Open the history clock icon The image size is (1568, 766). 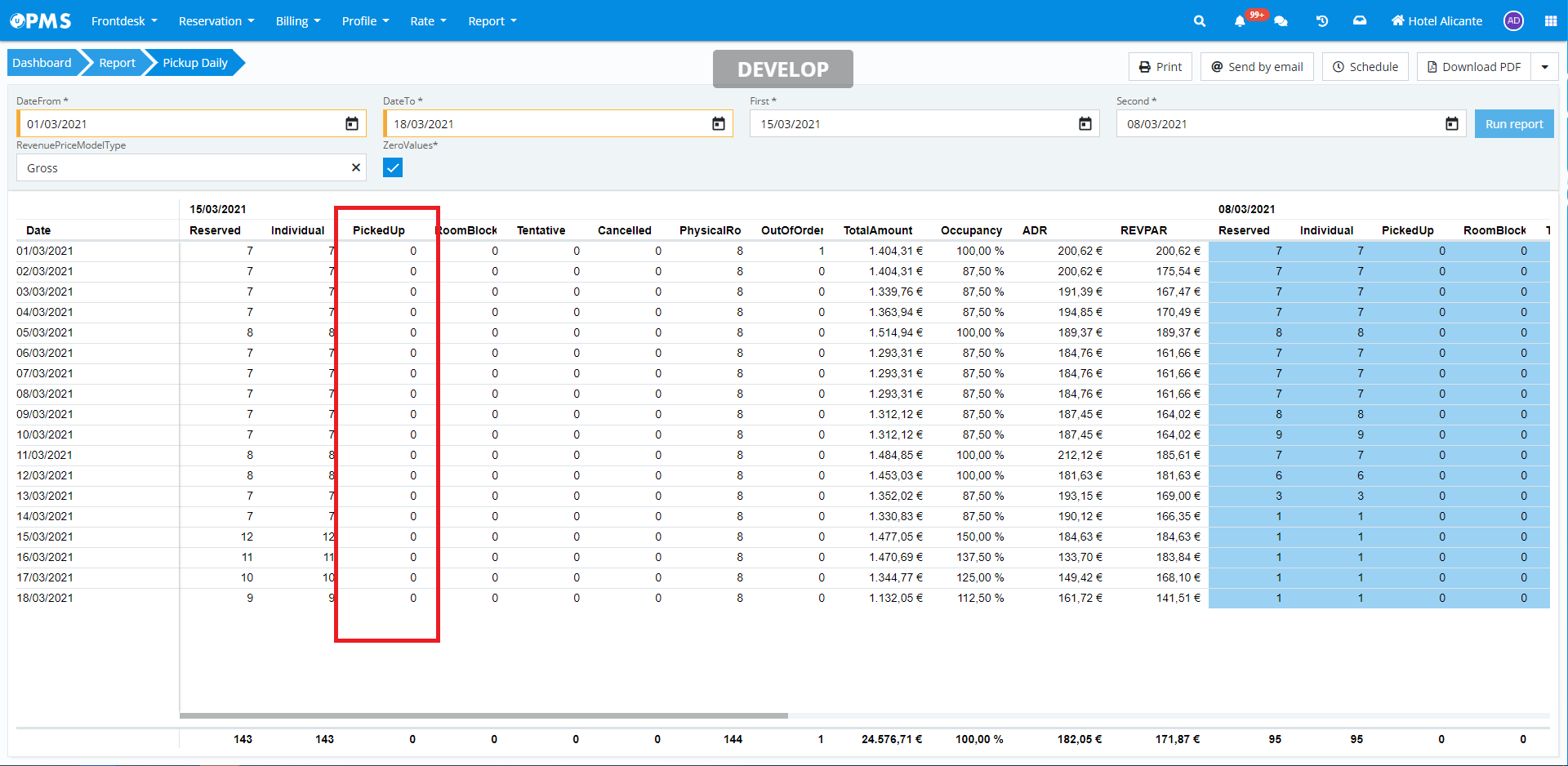point(1321,21)
